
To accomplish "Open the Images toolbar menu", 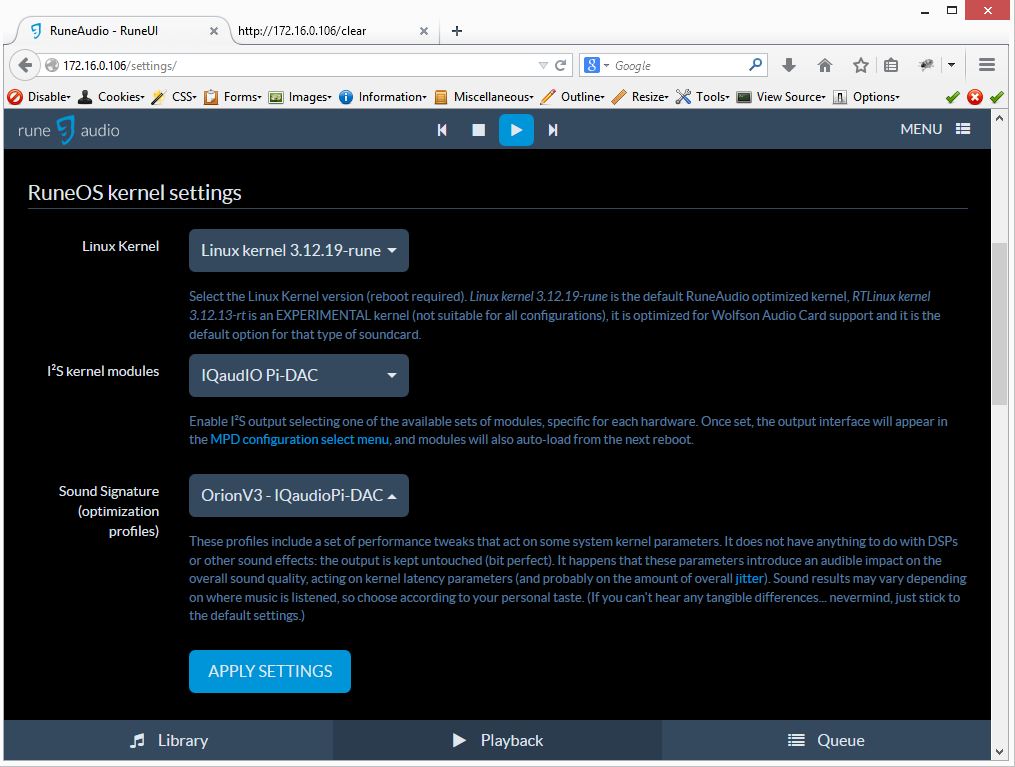I will click(300, 97).
